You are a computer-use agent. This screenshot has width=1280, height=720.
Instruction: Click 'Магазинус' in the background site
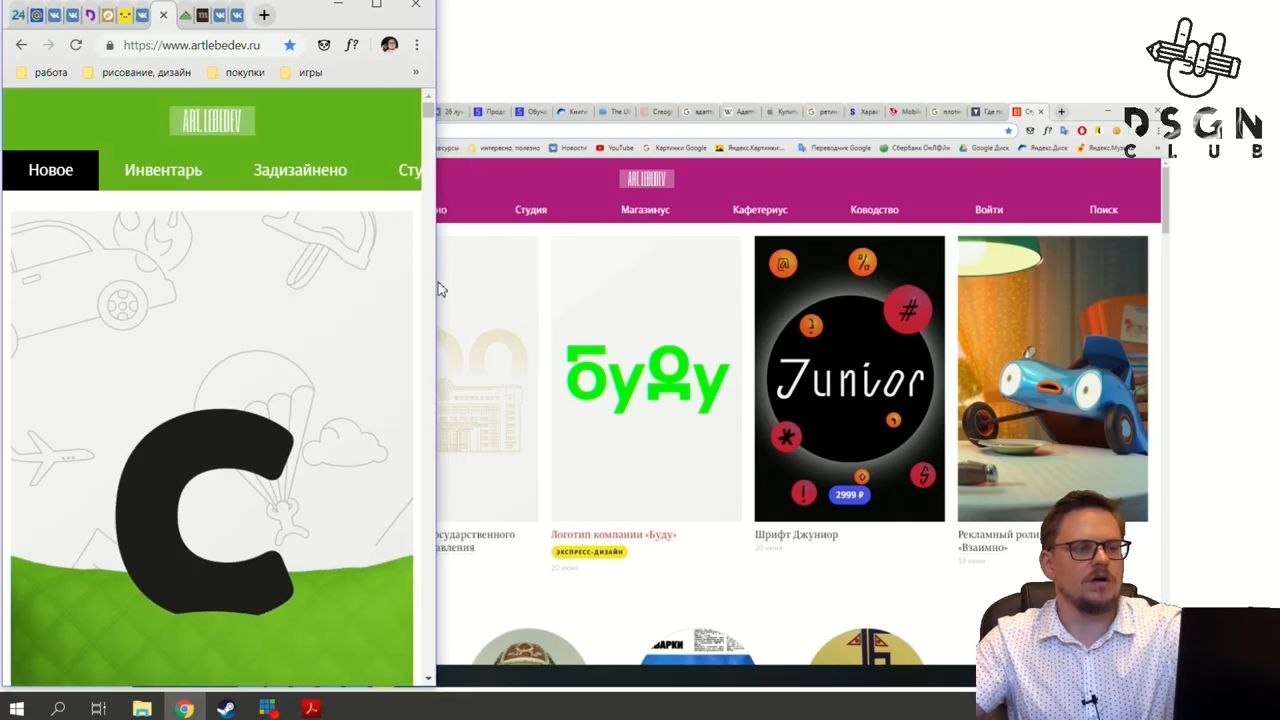[x=645, y=210]
